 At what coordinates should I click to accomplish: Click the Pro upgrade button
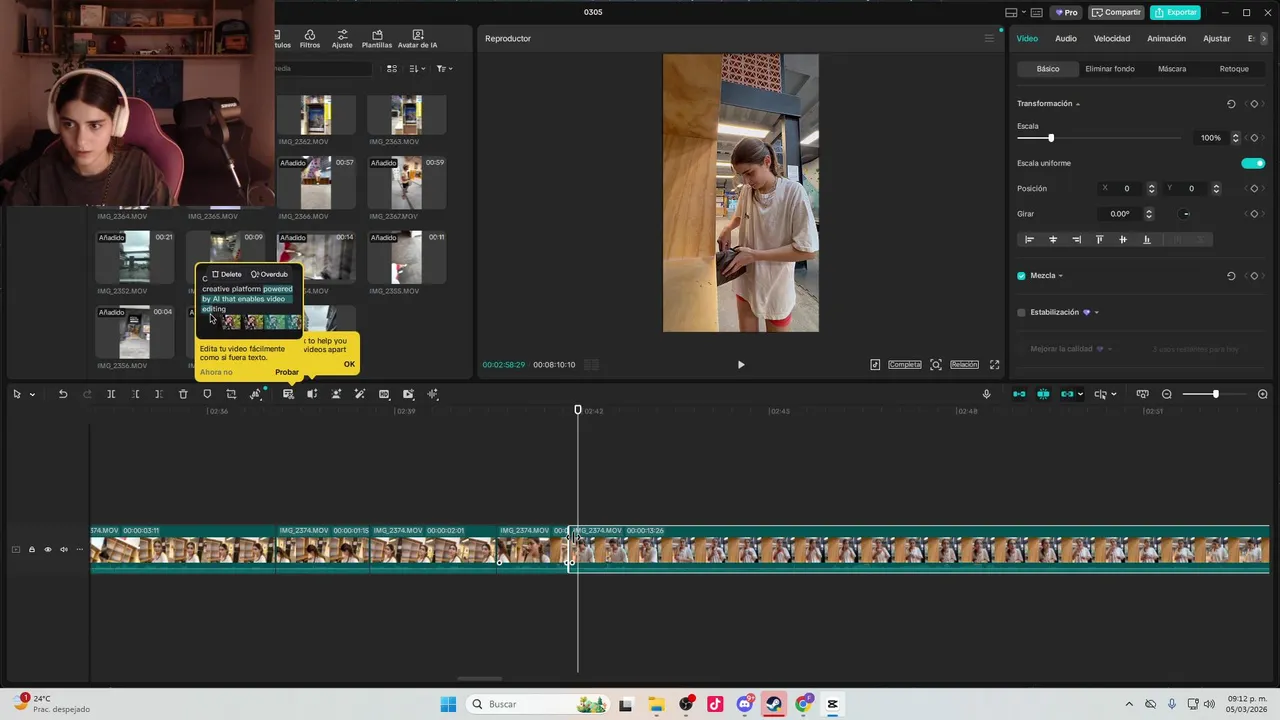point(1066,13)
